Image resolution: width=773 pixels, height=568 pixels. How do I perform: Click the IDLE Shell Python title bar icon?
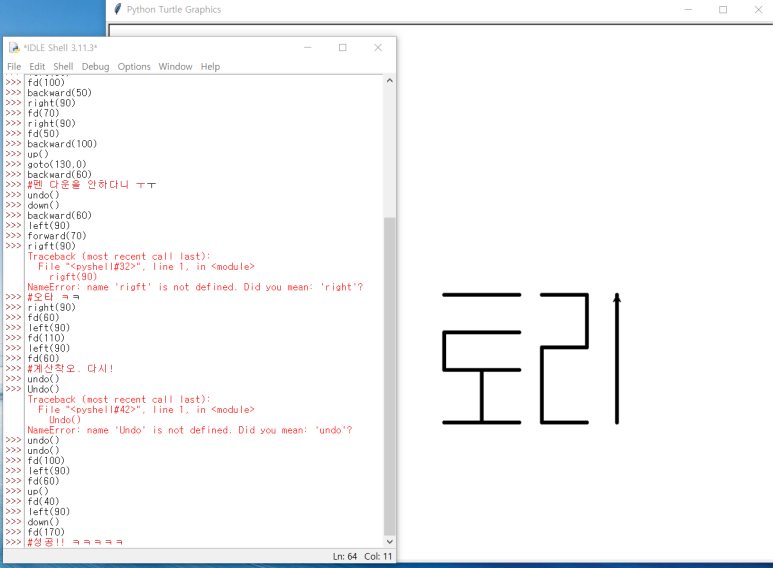pyautogui.click(x=14, y=48)
